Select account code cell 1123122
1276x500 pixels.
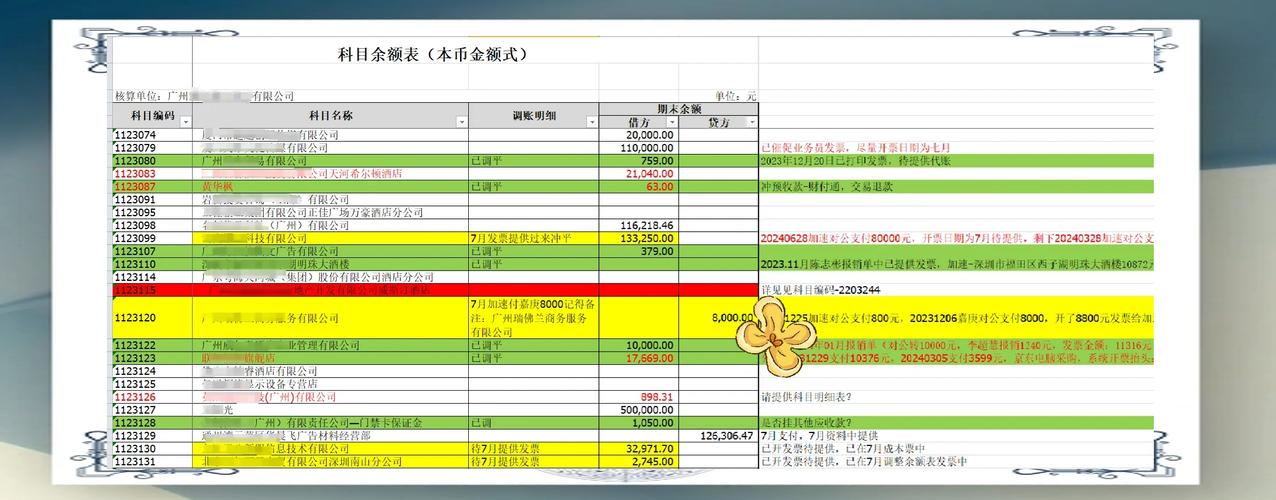pos(152,345)
